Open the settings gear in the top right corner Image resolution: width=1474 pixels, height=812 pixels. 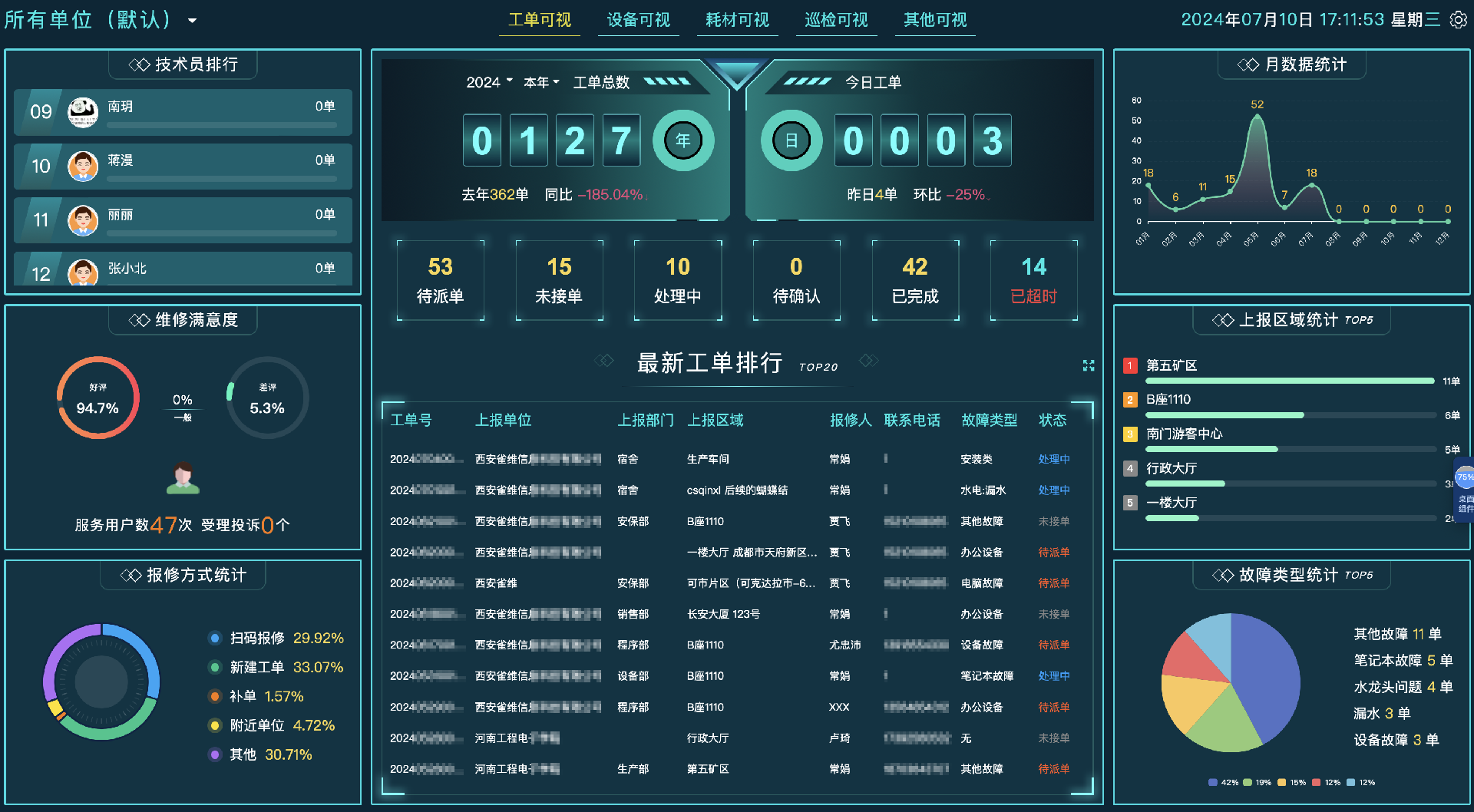tap(1458, 21)
